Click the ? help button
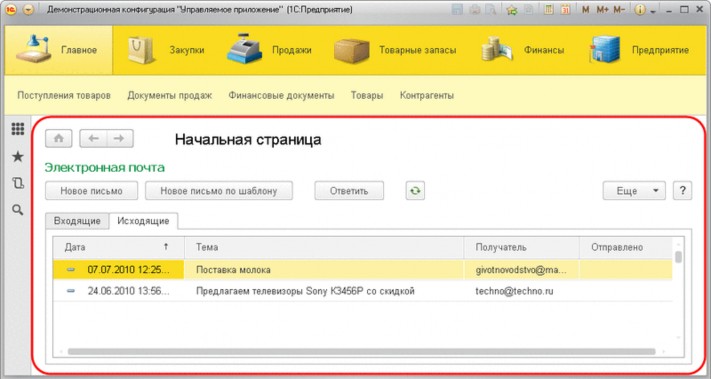Screen dimensions: 711x379 [682, 191]
